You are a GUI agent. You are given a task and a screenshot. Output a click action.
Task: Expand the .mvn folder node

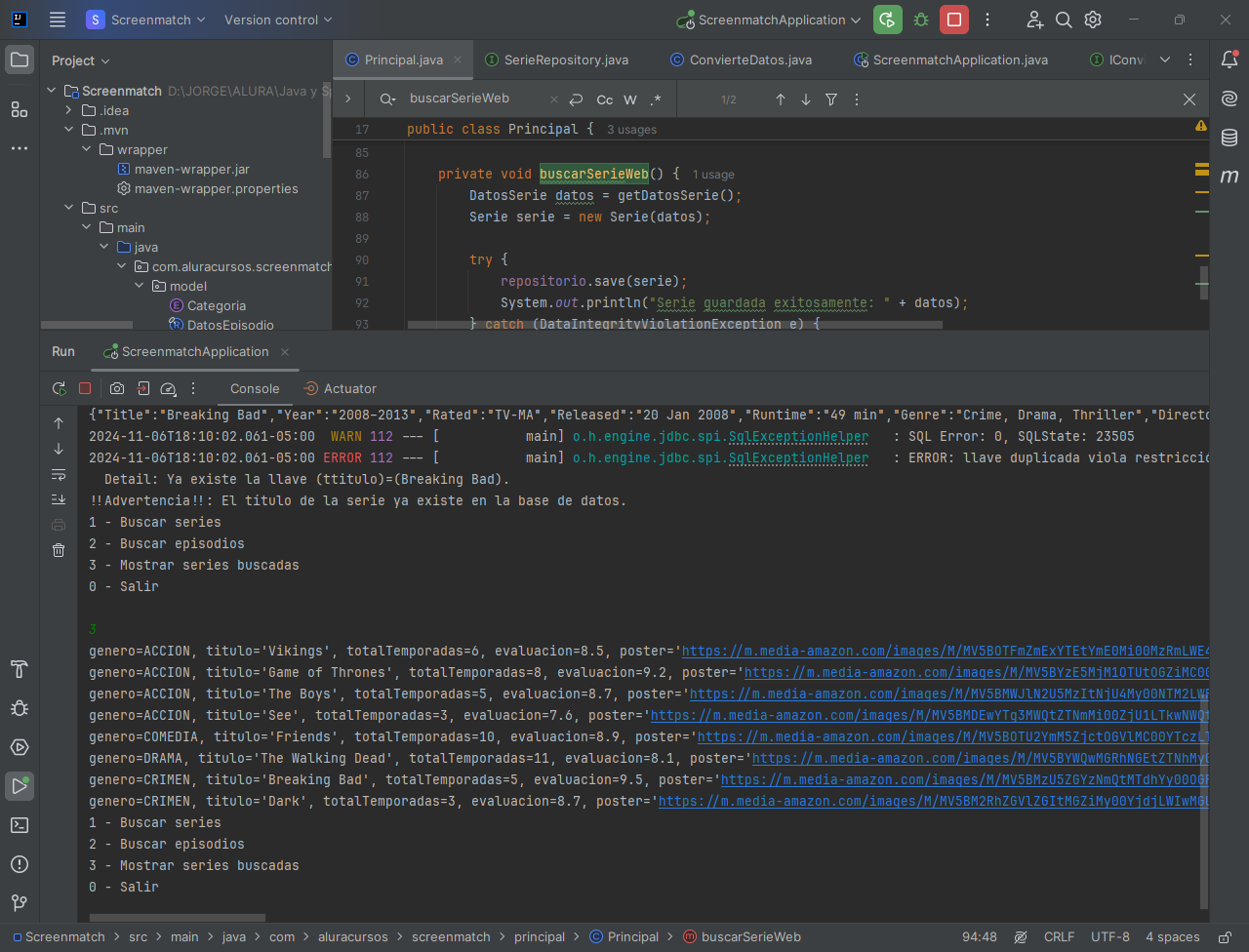point(68,130)
